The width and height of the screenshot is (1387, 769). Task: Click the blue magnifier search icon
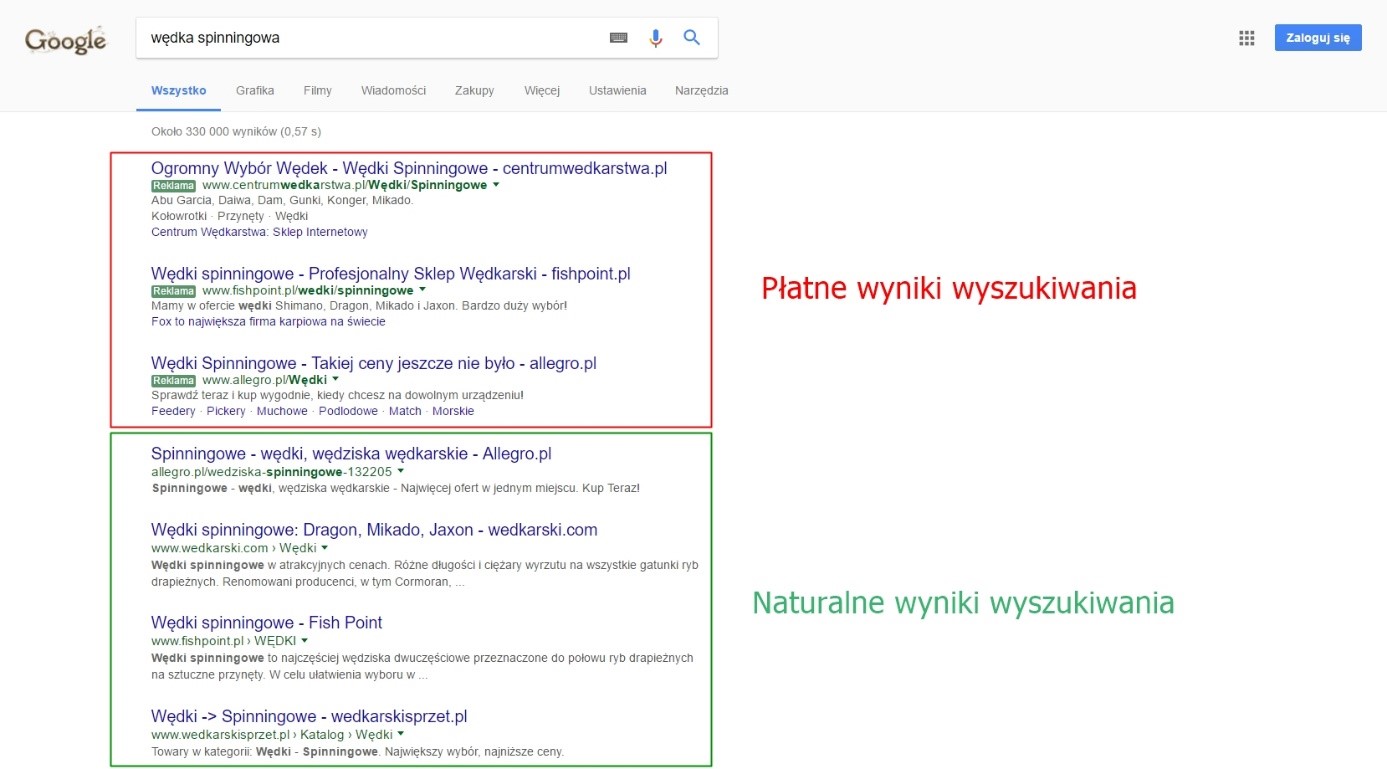(691, 38)
